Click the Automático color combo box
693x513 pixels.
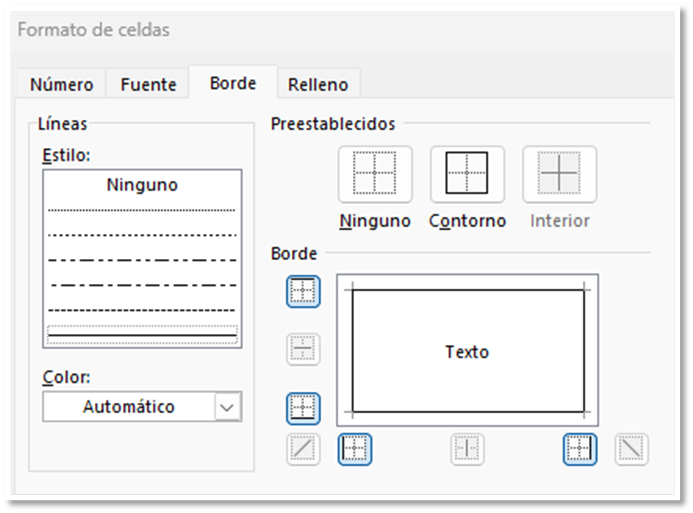point(129,407)
